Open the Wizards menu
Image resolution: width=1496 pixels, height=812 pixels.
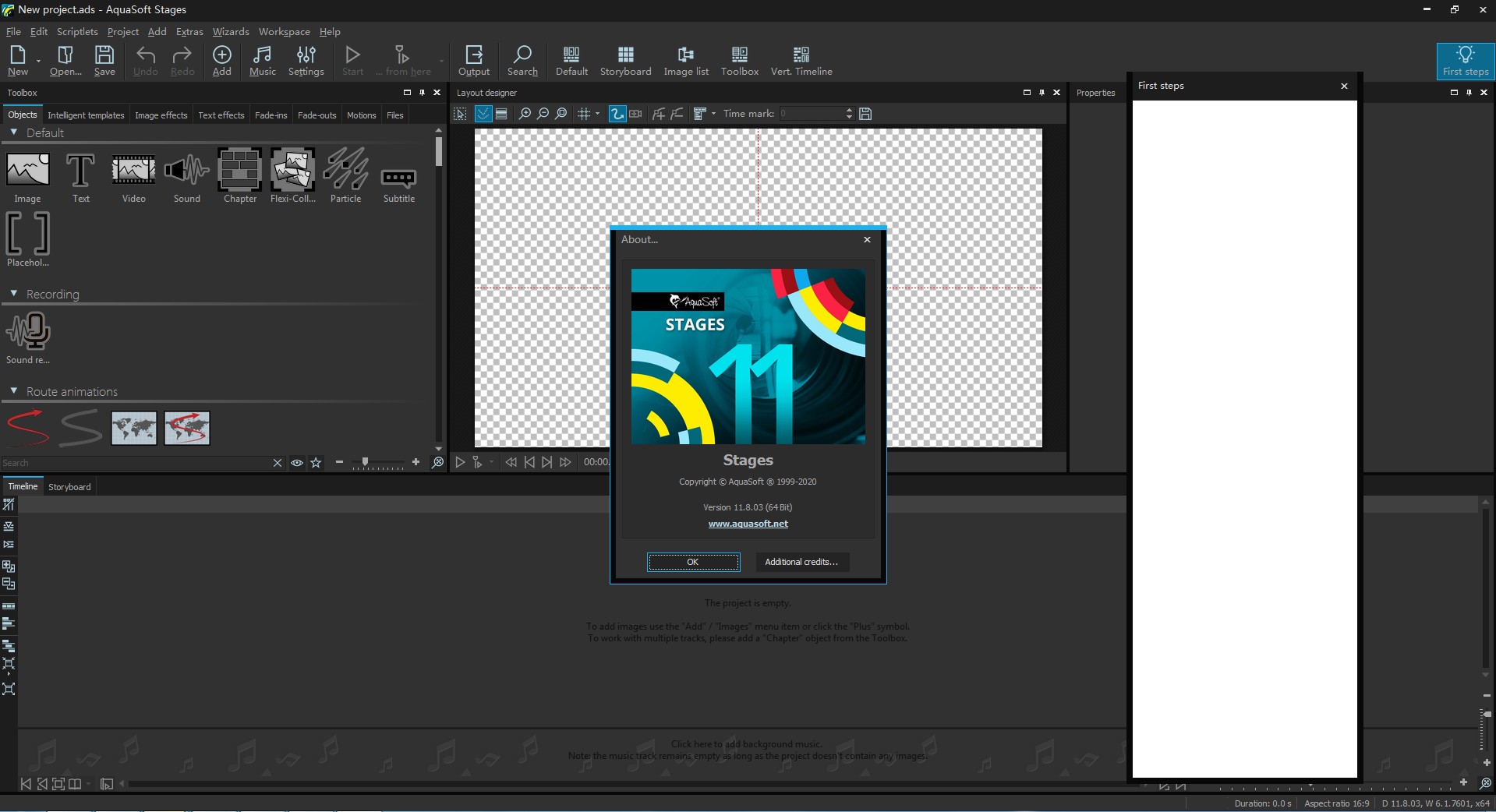point(231,32)
